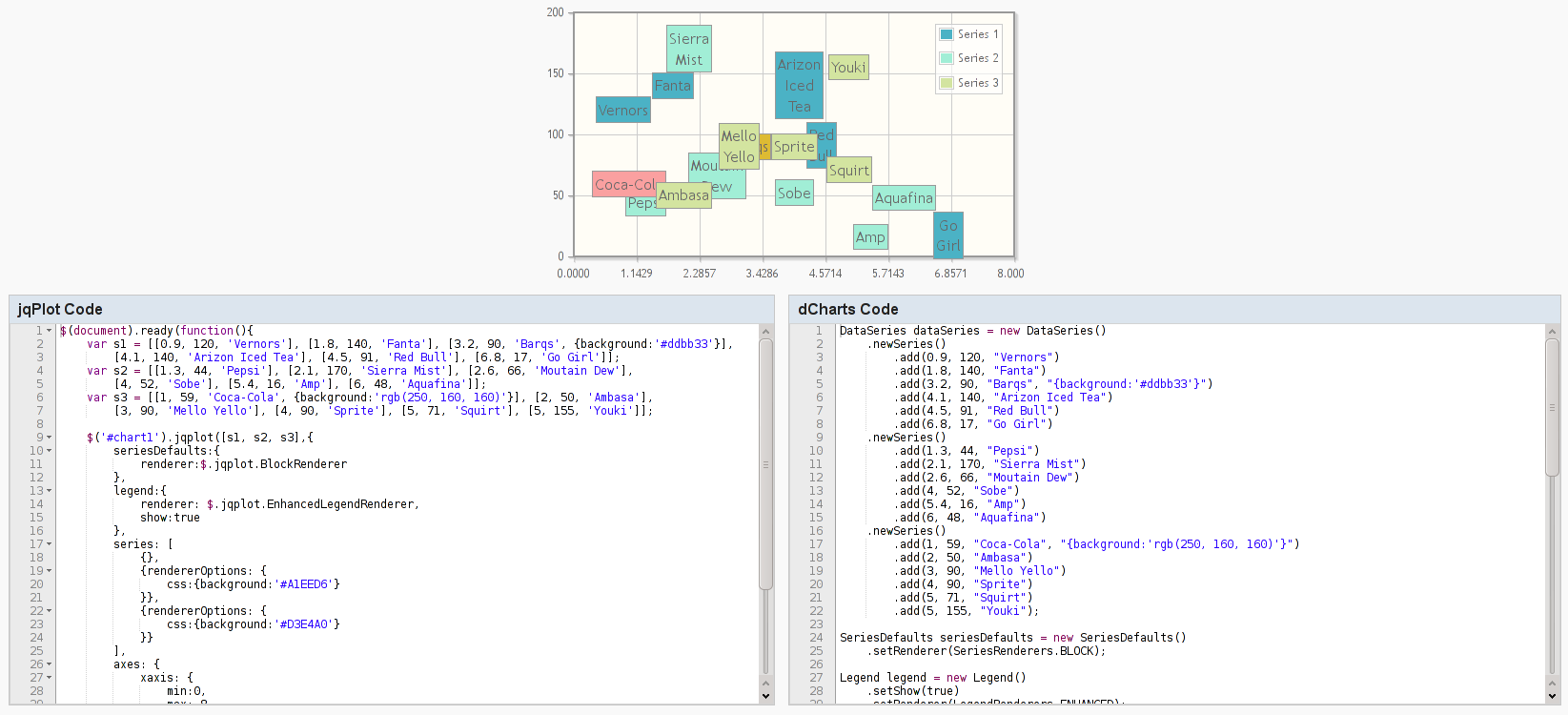The height and width of the screenshot is (715, 1568).
Task: Collapse code fold at line 22
Action: point(49,611)
